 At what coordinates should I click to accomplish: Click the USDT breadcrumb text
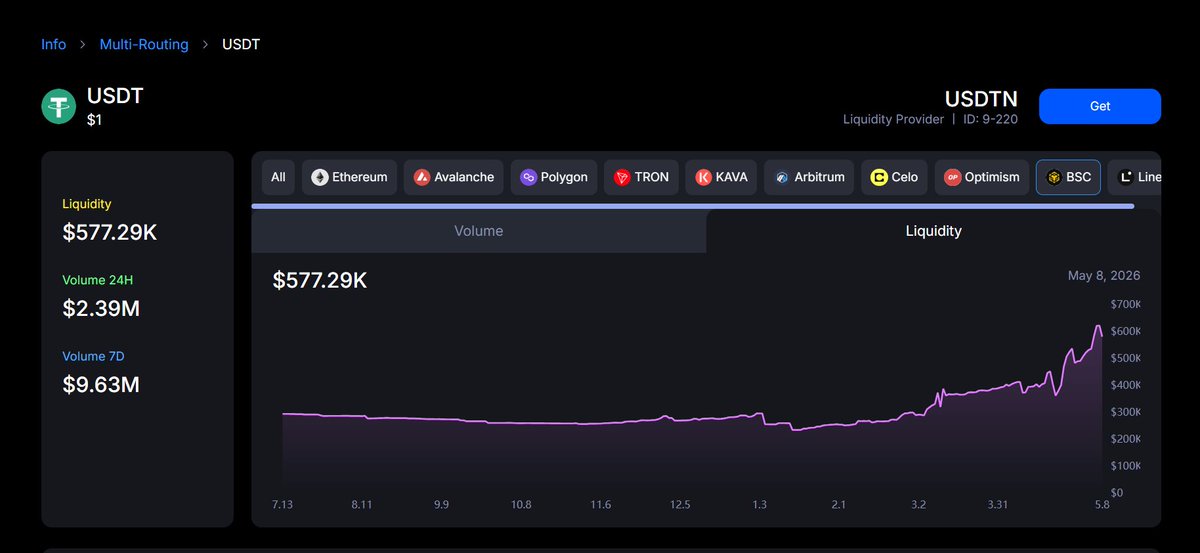(241, 45)
